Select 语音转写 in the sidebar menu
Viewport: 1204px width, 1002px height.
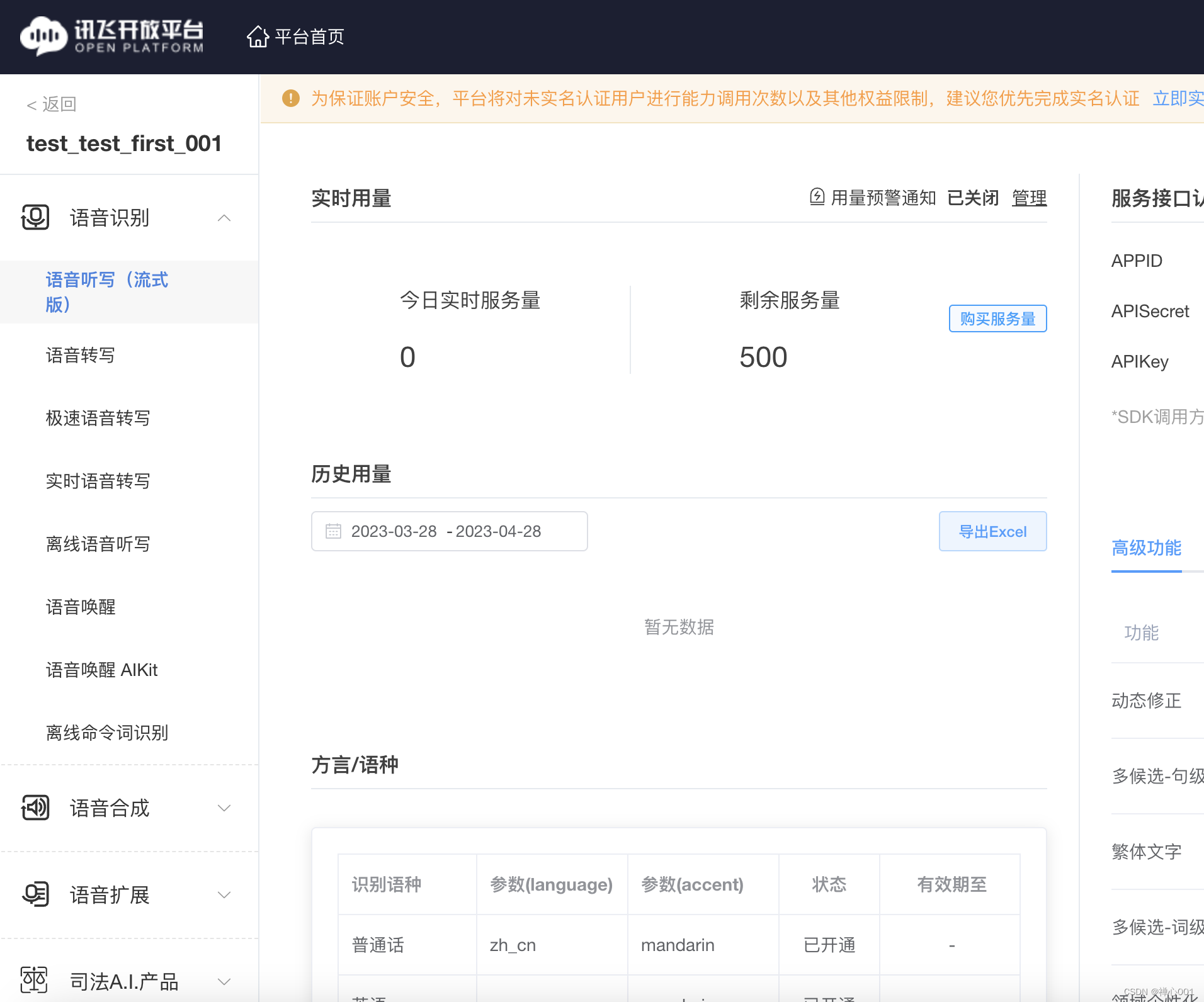coord(81,355)
